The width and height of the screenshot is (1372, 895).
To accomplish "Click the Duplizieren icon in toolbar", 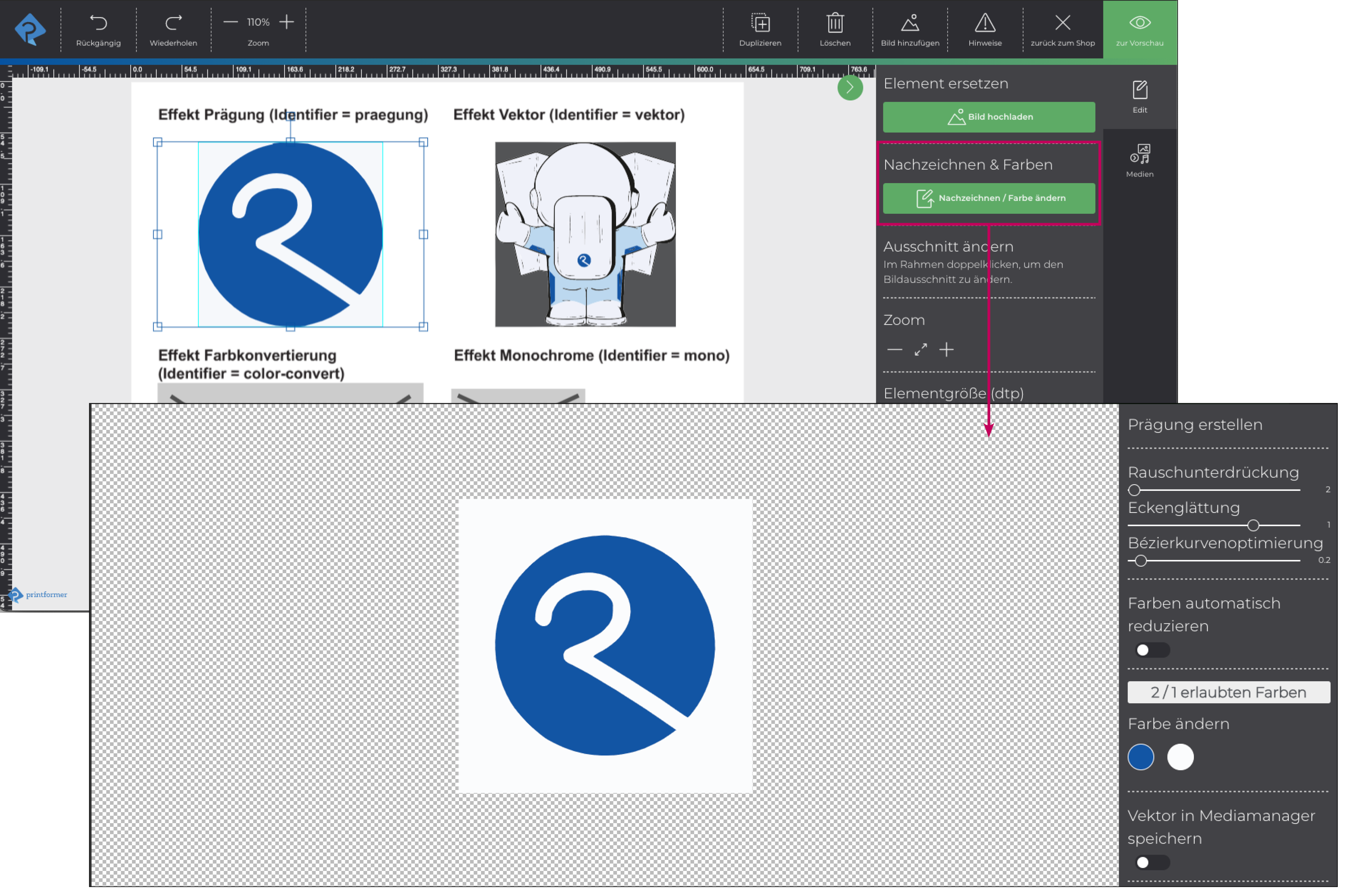I will pyautogui.click(x=760, y=23).
